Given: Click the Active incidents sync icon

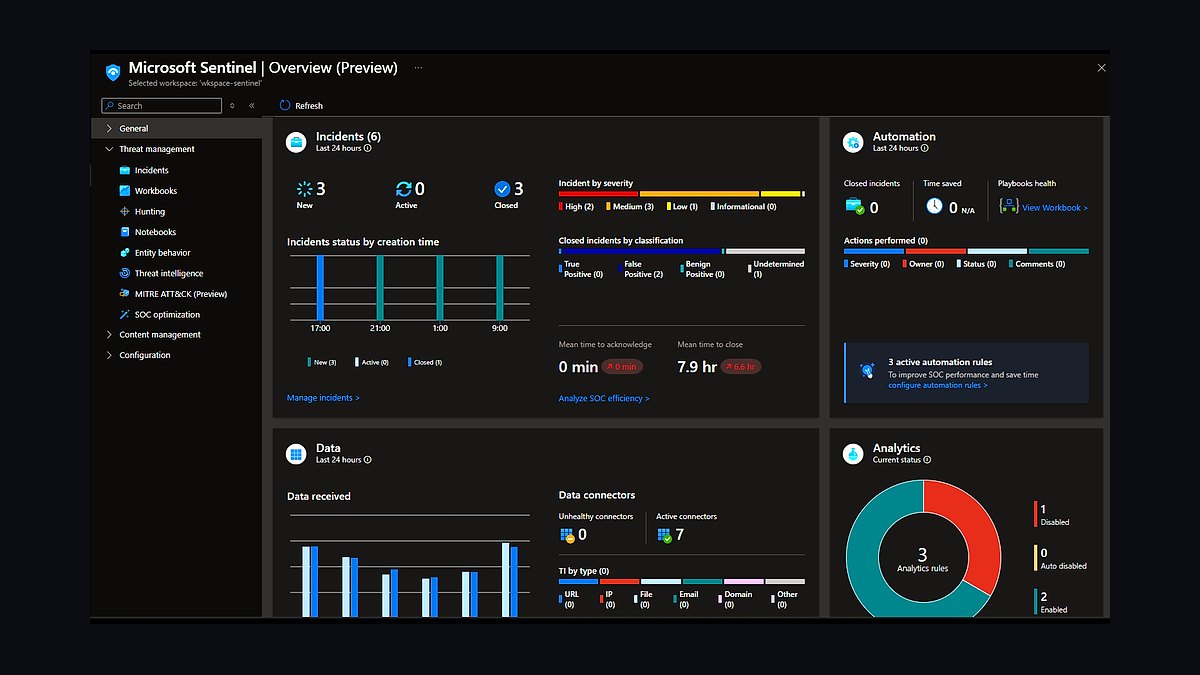Looking at the screenshot, I should coord(404,188).
